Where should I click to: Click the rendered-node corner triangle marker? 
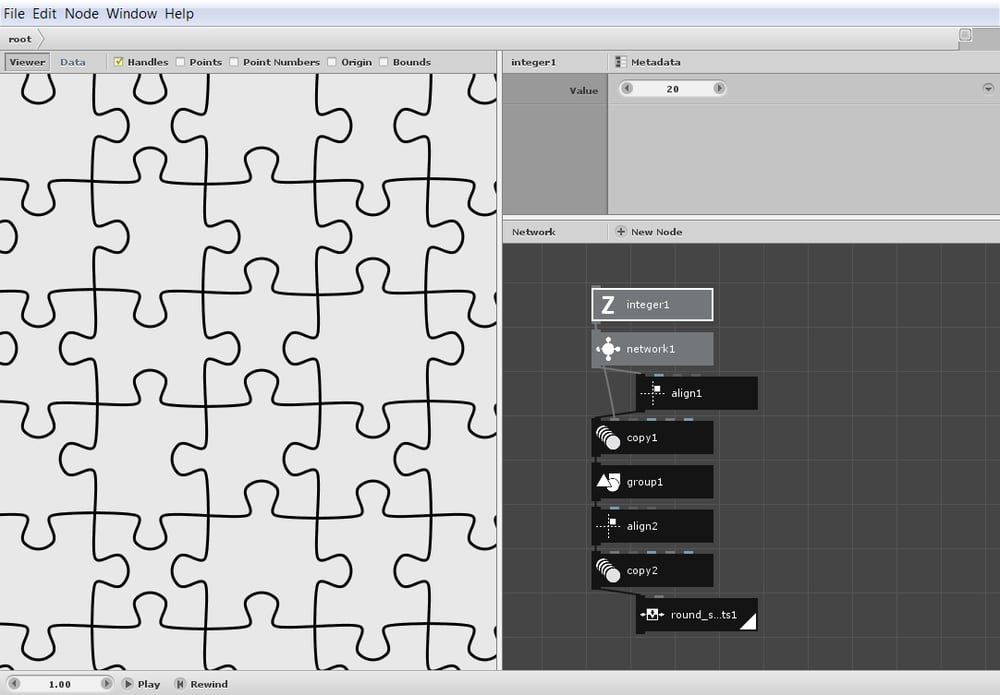[x=750, y=623]
